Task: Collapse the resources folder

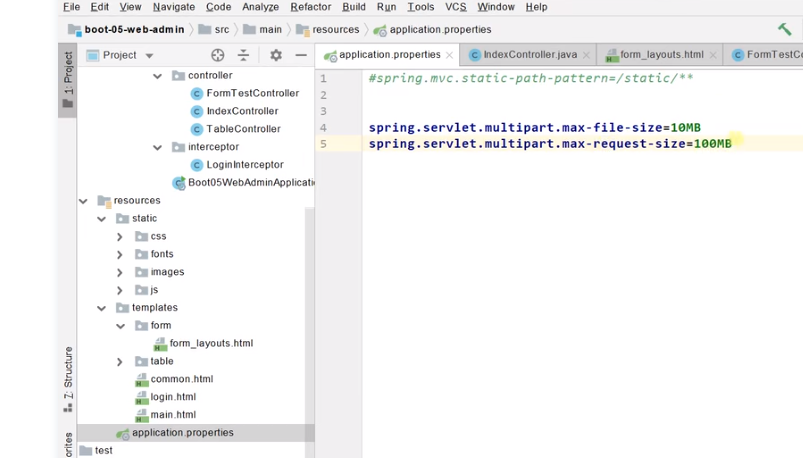Action: pos(83,201)
